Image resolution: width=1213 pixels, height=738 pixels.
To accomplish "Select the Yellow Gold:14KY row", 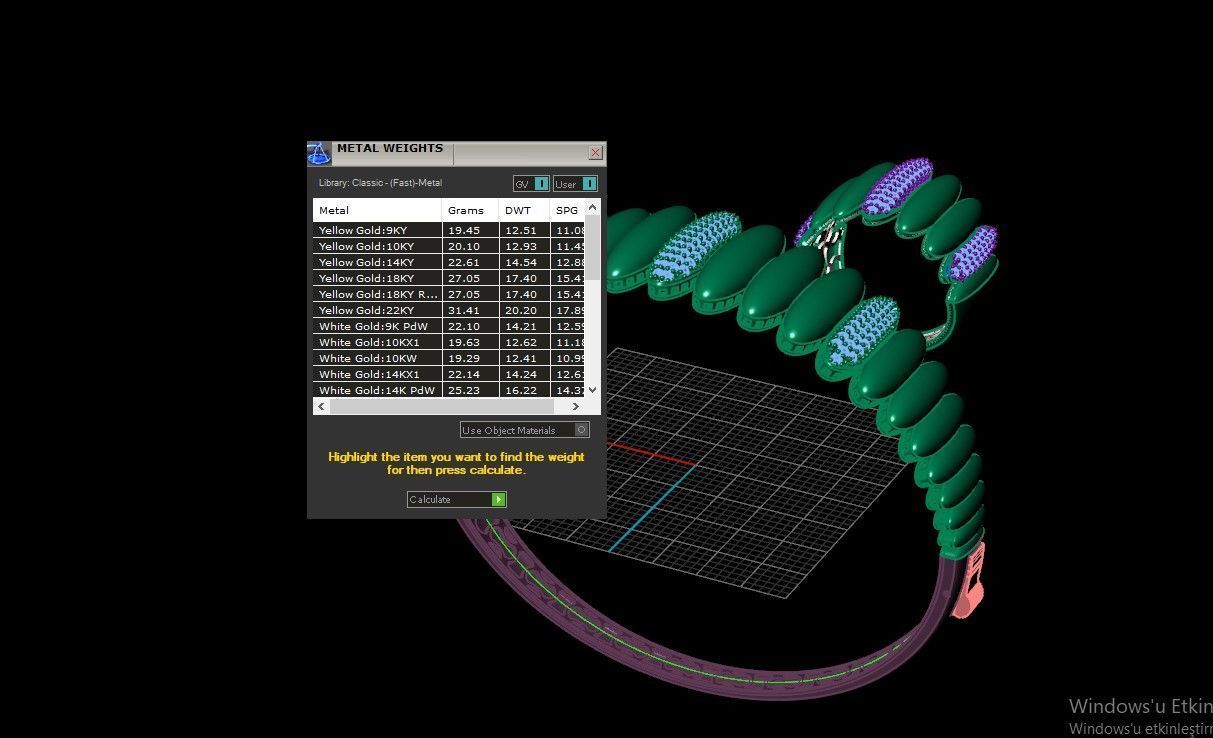I will coord(449,262).
